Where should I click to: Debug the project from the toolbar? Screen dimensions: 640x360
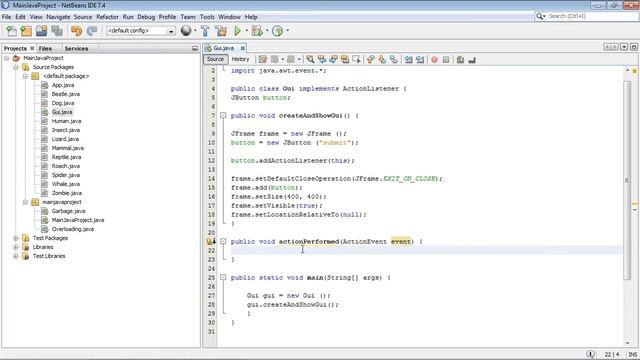click(257, 31)
